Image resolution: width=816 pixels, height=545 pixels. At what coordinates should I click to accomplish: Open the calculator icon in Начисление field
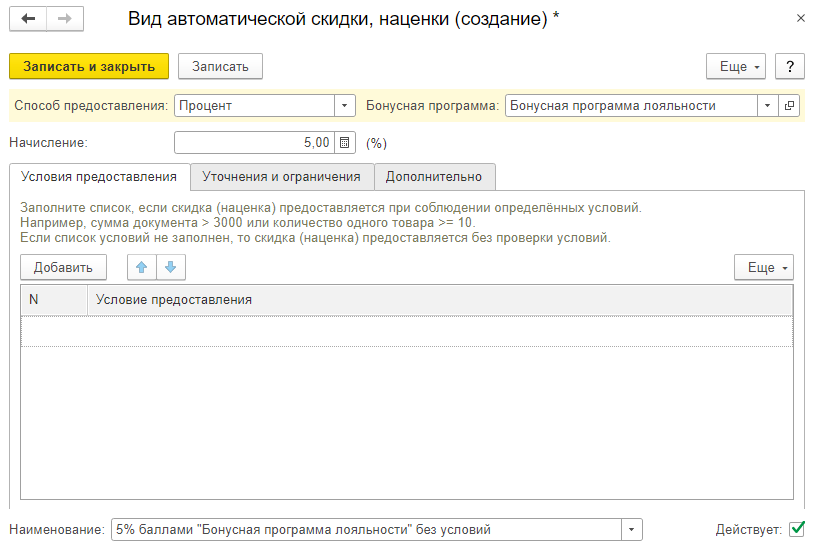(345, 143)
